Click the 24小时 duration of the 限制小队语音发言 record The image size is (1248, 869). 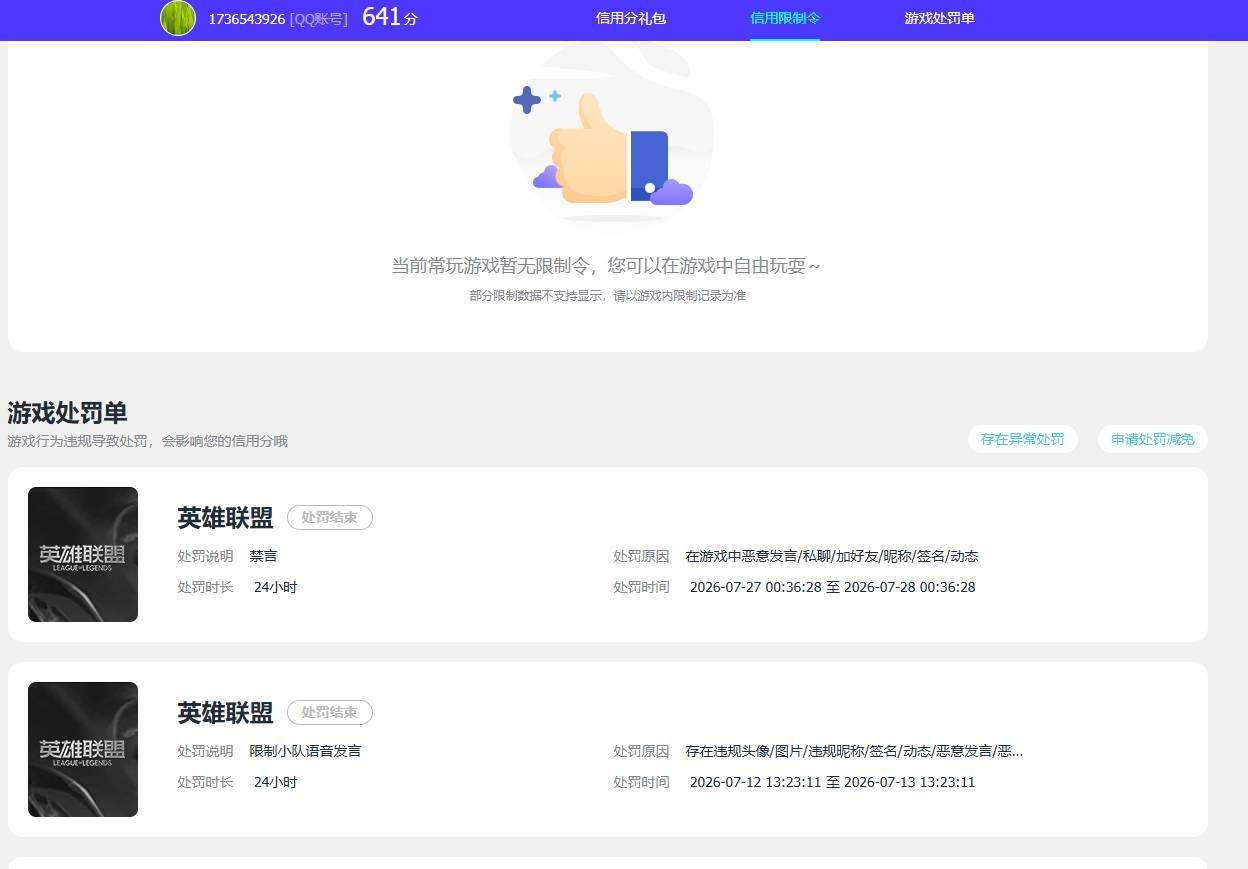pyautogui.click(x=275, y=782)
